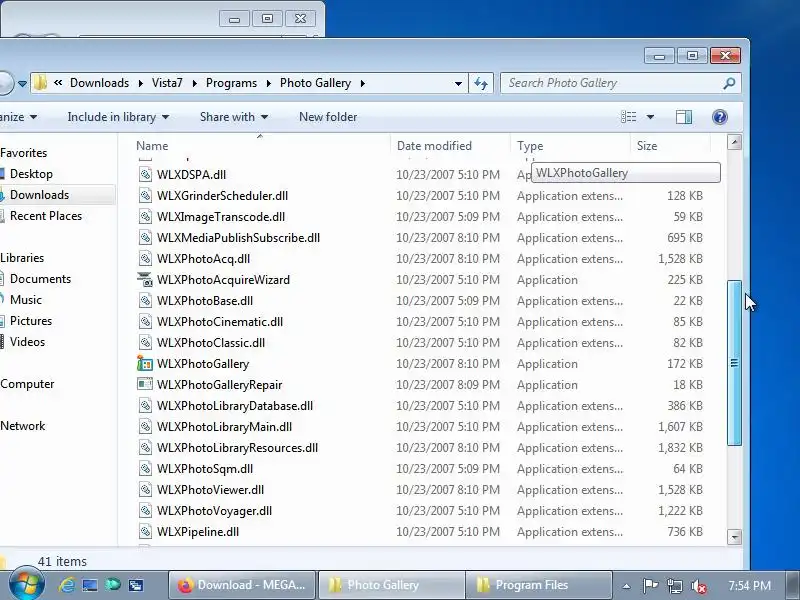800x600 pixels.
Task: Open Music library
Action: point(26,300)
